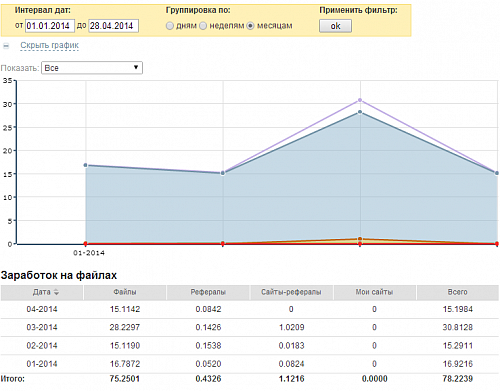Apply filter with the ok button
The image size is (500, 391).
[x=335, y=26]
